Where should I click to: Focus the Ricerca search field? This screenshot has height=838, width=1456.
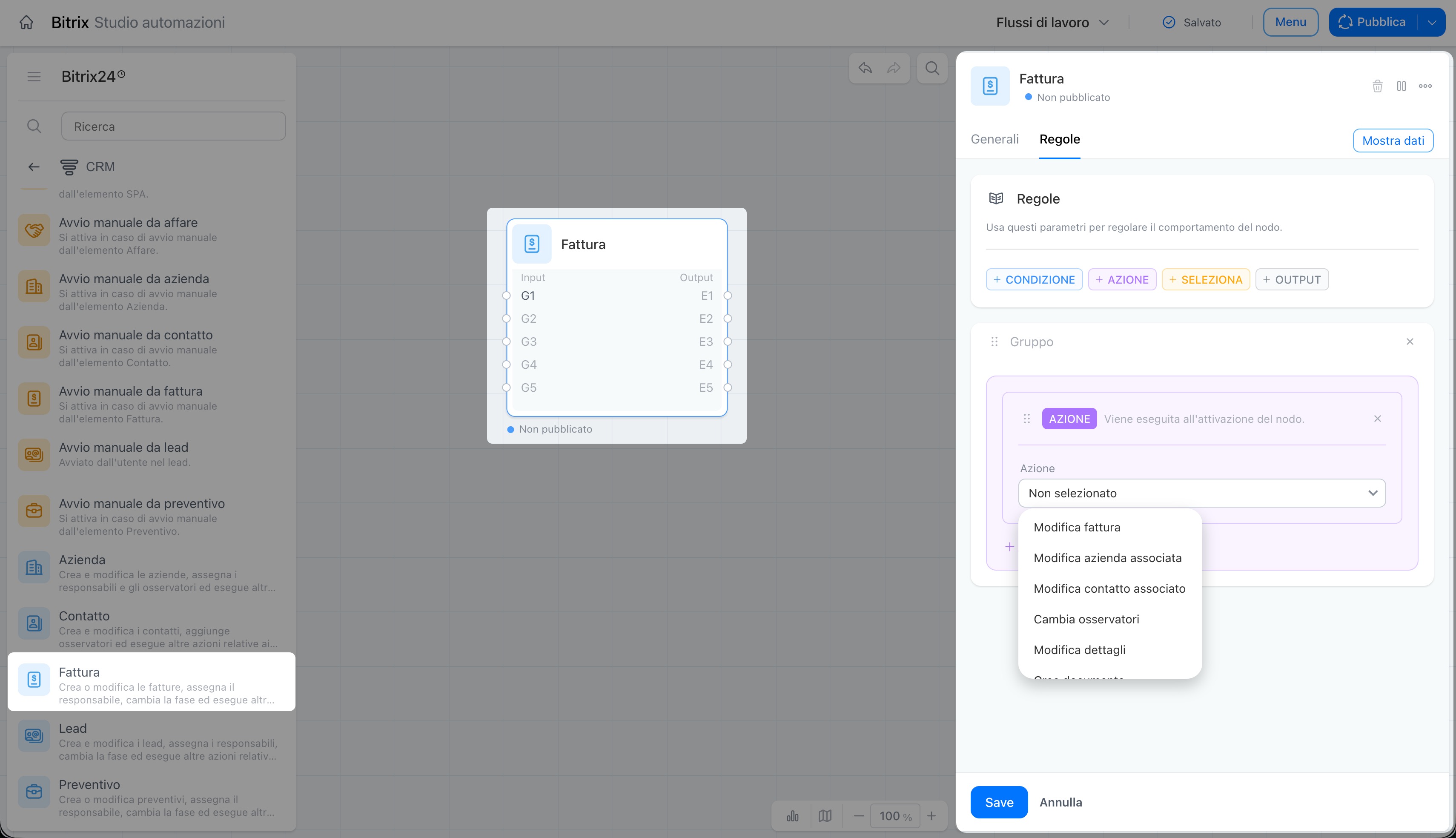point(173,126)
